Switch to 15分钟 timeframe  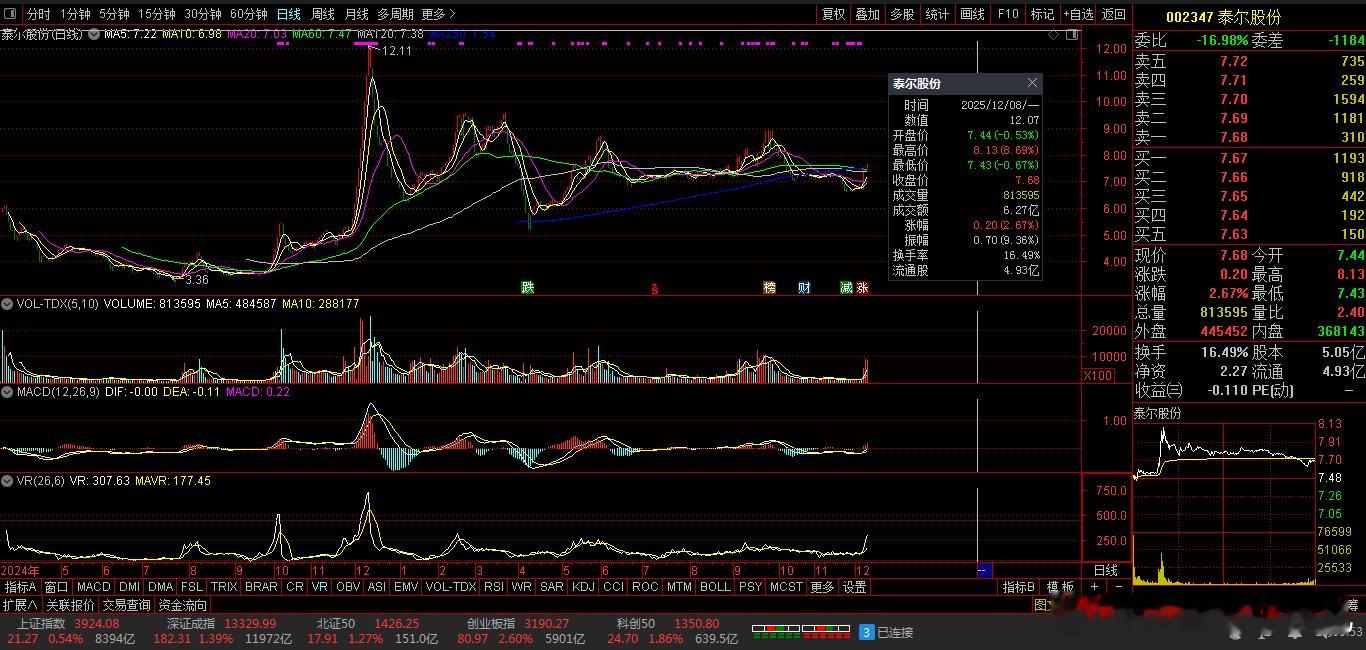(156, 14)
